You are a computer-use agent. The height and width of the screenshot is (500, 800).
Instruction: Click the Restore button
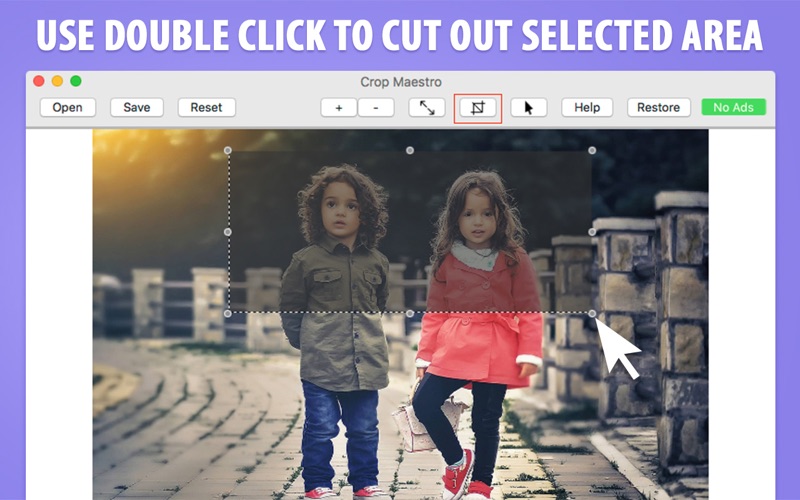tap(659, 108)
